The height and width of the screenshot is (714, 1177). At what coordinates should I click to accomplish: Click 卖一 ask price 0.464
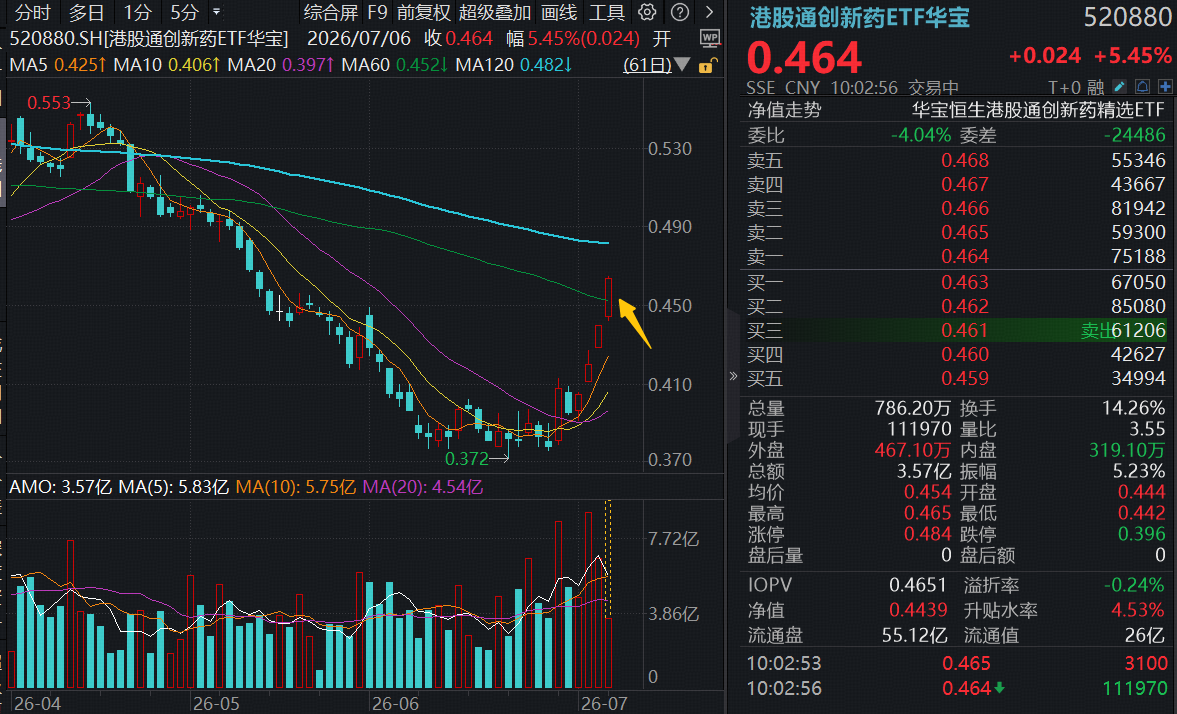(x=965, y=257)
